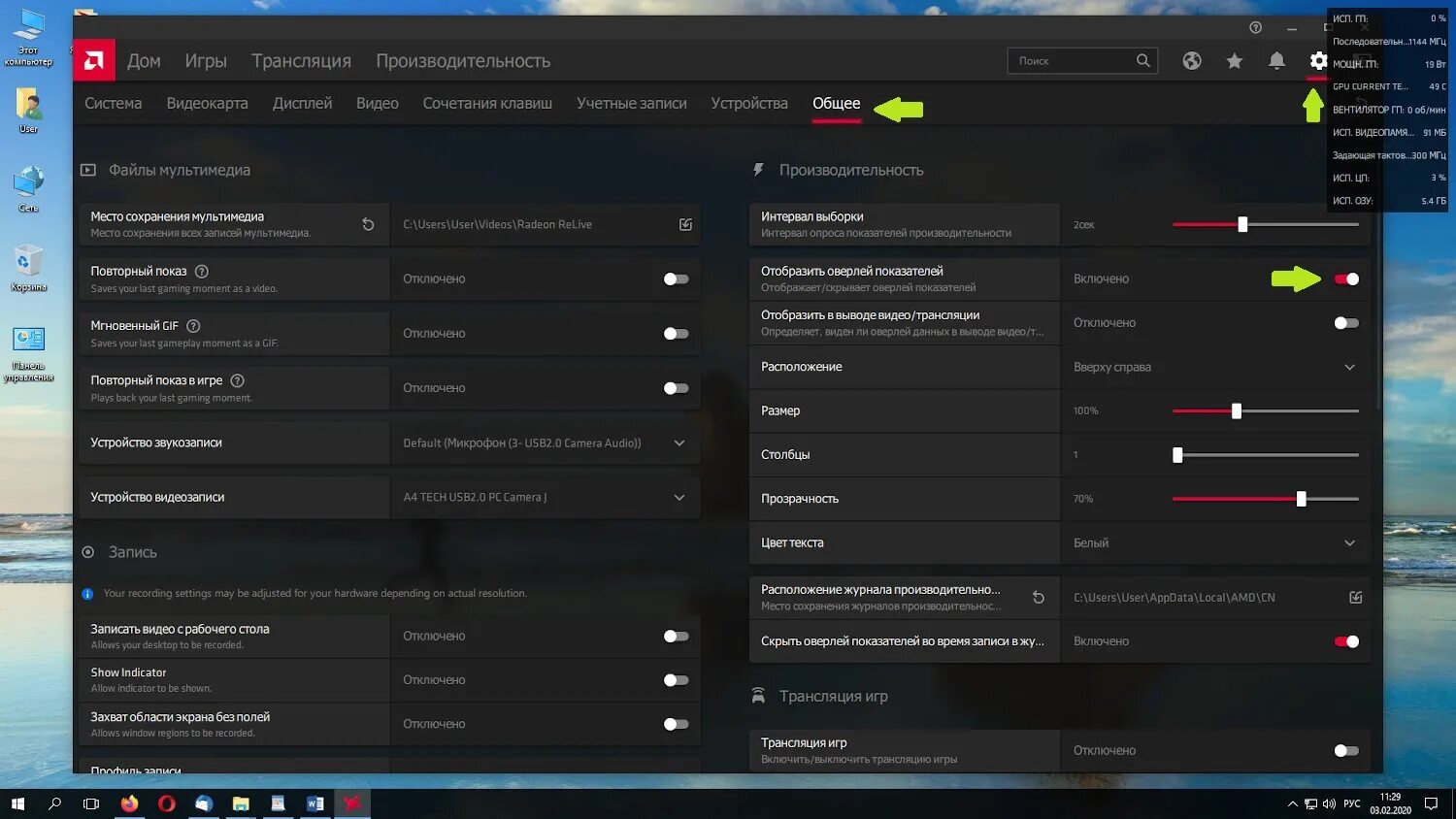The height and width of the screenshot is (819, 1456).
Task: Switch to Видео settings tab
Action: coord(378,104)
